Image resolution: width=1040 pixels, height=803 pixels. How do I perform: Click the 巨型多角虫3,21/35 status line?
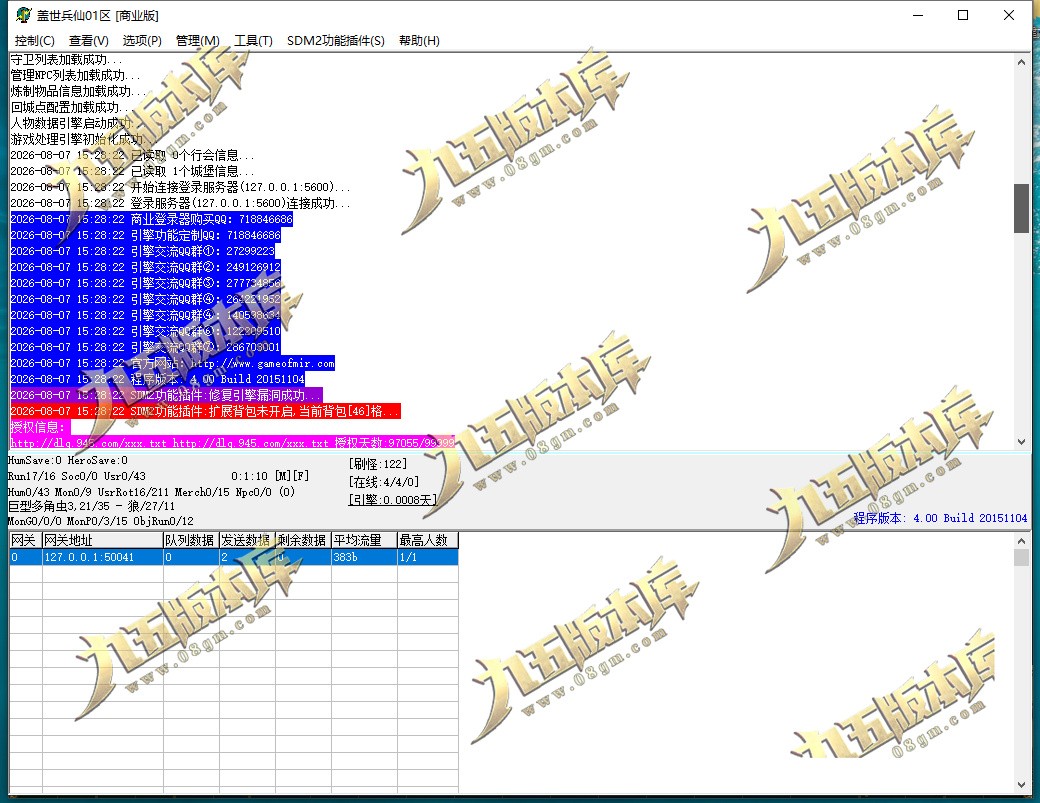pyautogui.click(x=92, y=506)
